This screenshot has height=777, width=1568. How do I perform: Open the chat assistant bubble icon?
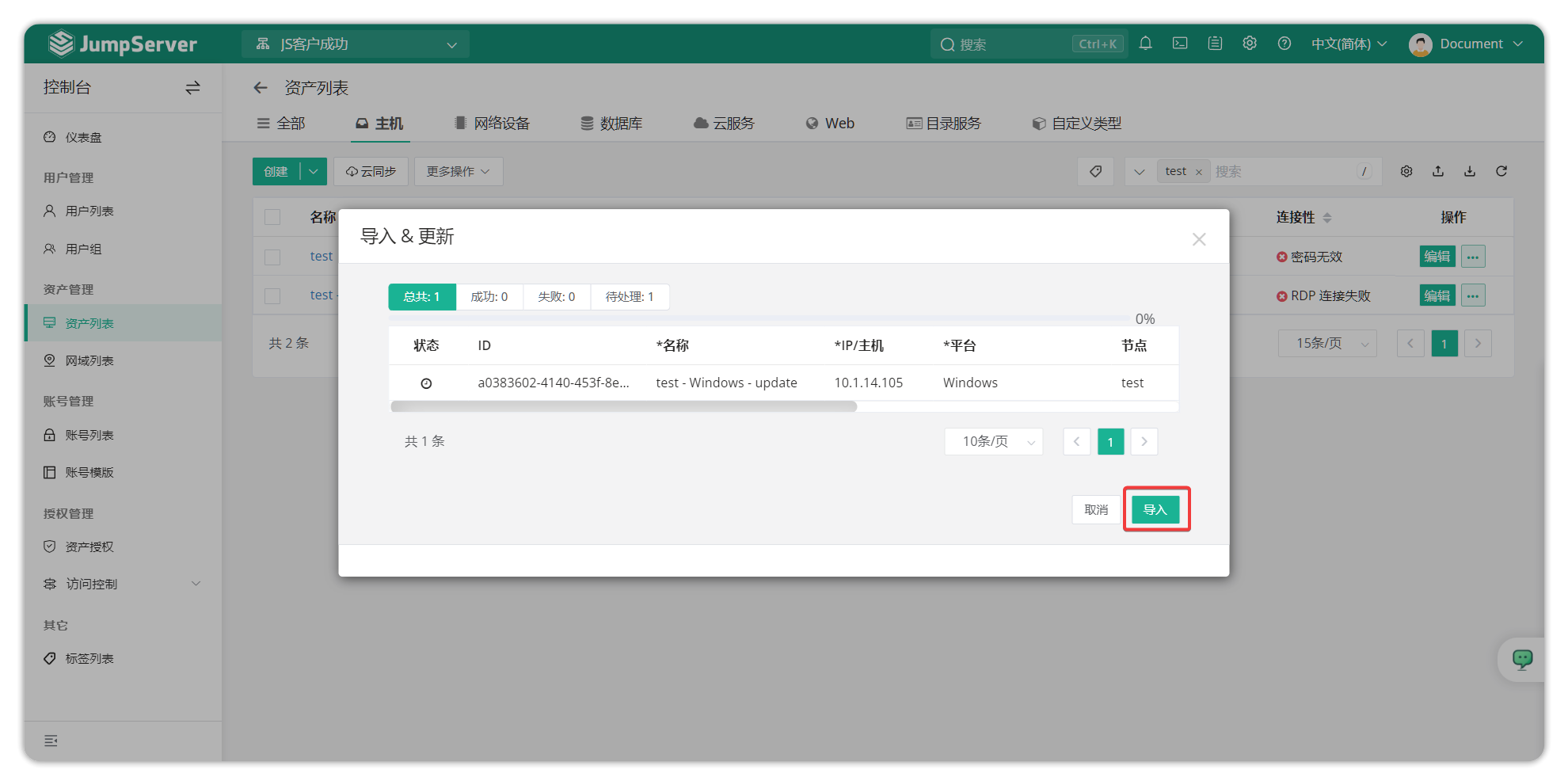1522,659
